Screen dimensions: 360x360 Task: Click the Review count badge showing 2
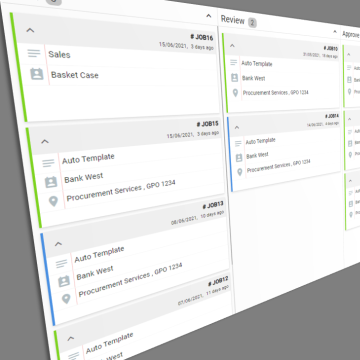coord(252,23)
